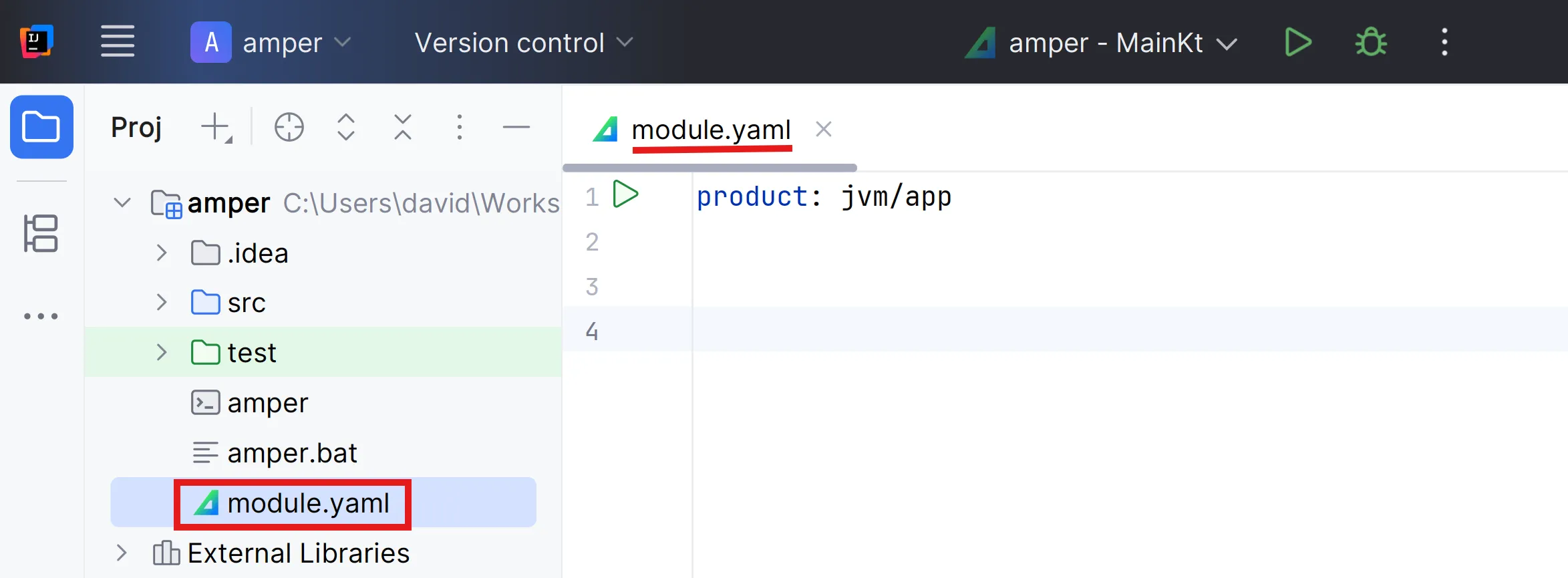Open the Structure tool window
The image size is (1568, 578).
click(x=41, y=233)
